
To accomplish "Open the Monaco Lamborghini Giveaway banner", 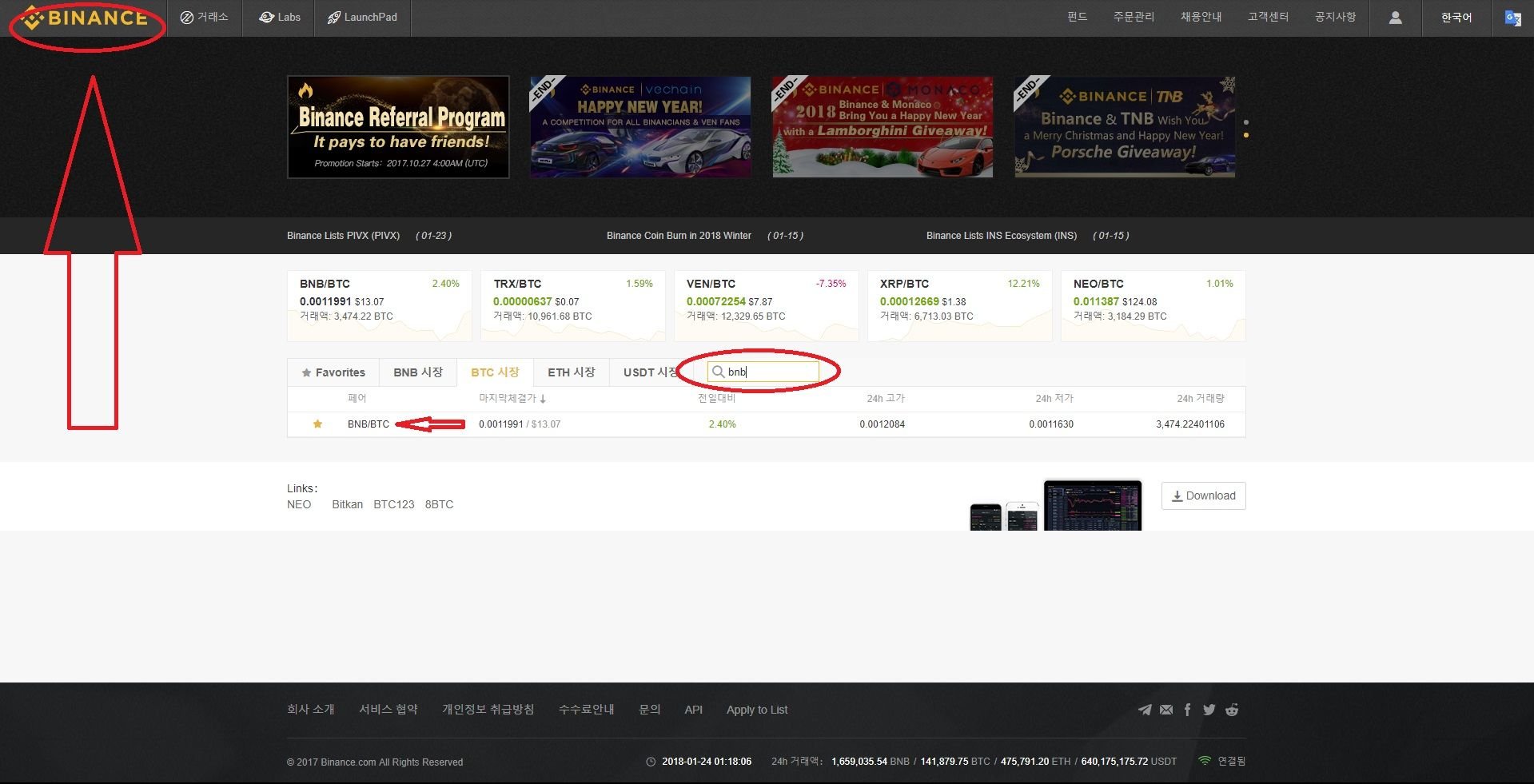I will (883, 127).
